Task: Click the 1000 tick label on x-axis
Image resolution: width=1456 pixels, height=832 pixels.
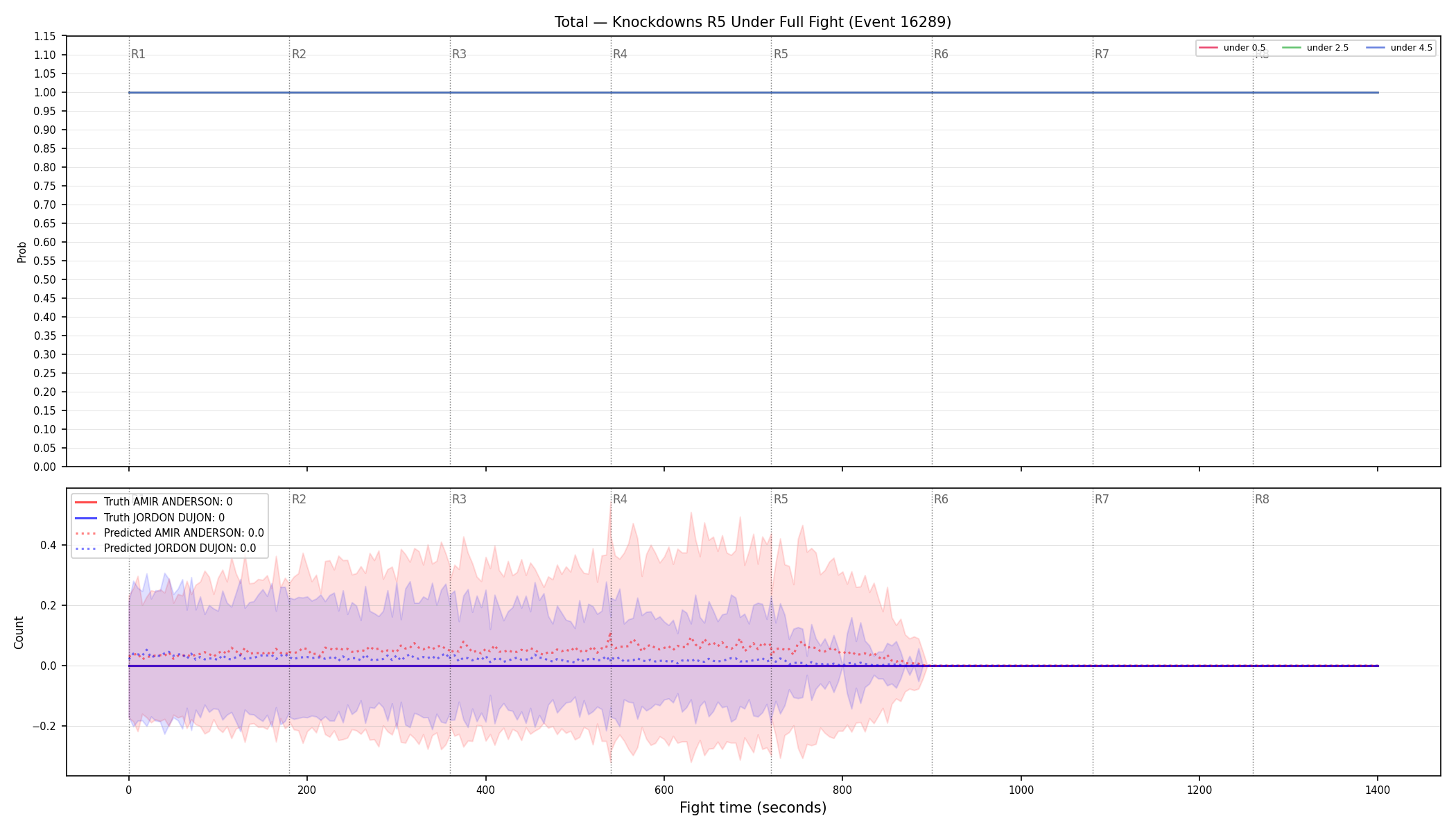Action: pos(1021,790)
